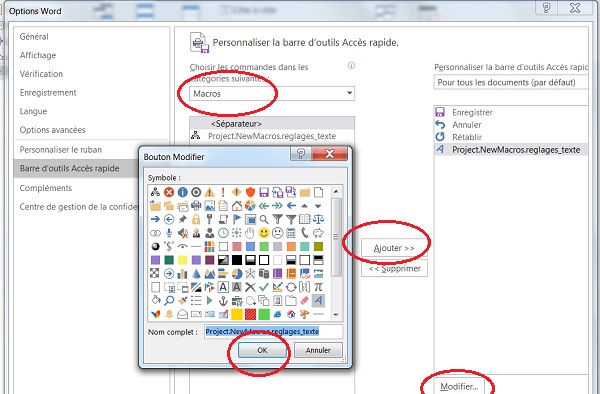The image size is (600, 394).
Task: Pick the orange color square symbol
Action: coord(291,246)
